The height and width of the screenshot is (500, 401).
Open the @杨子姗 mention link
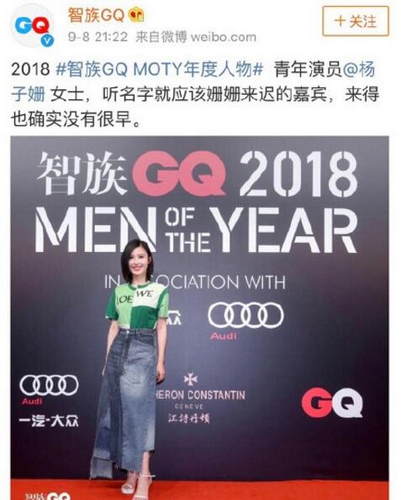pyautogui.click(x=193, y=82)
